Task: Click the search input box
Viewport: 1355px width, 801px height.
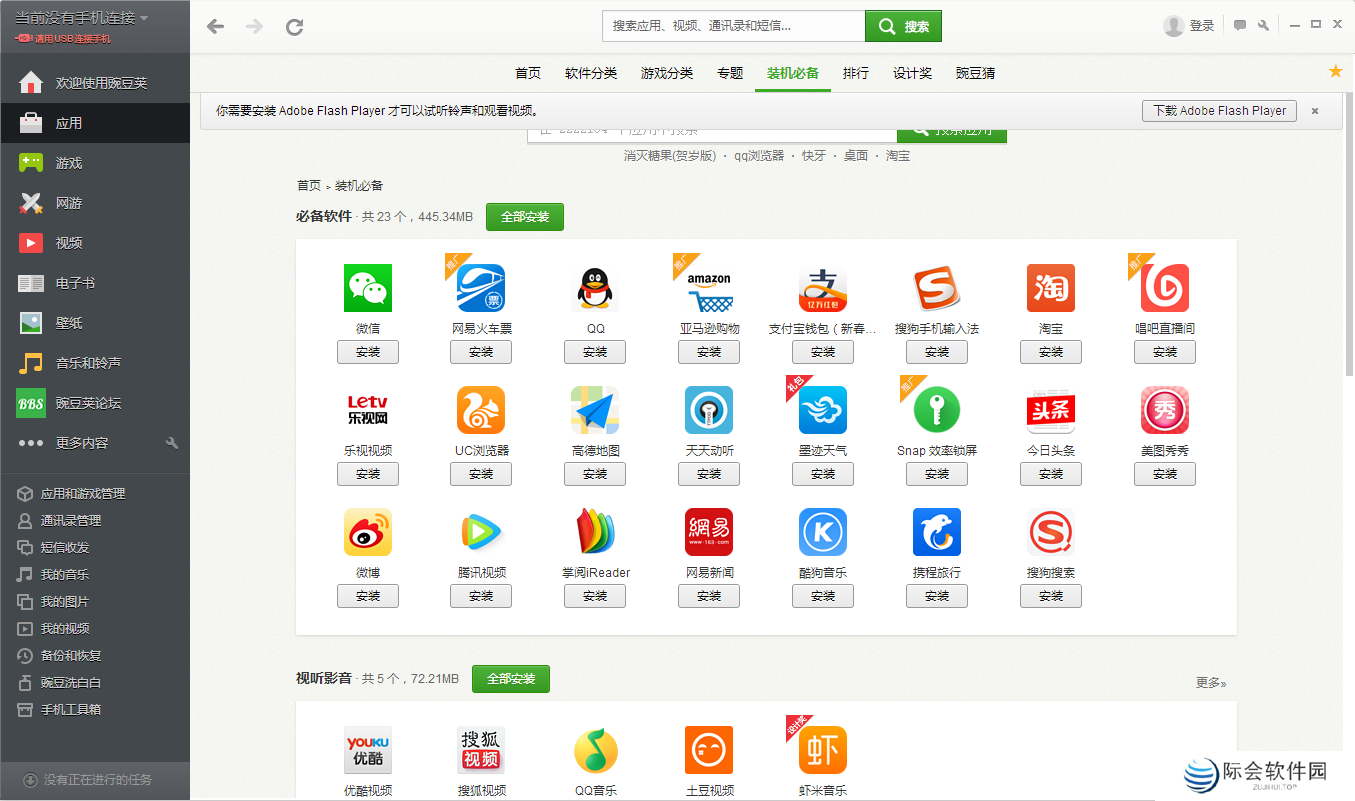Action: 730,25
